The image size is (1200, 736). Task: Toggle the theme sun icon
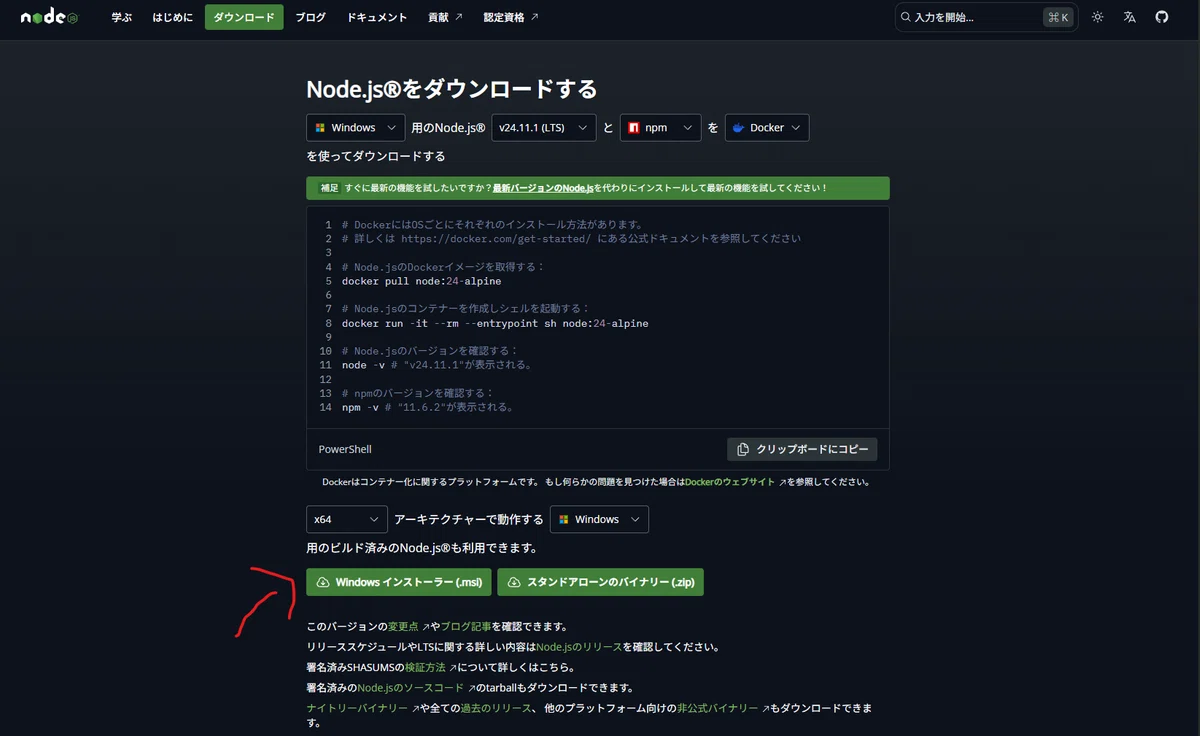[1098, 17]
